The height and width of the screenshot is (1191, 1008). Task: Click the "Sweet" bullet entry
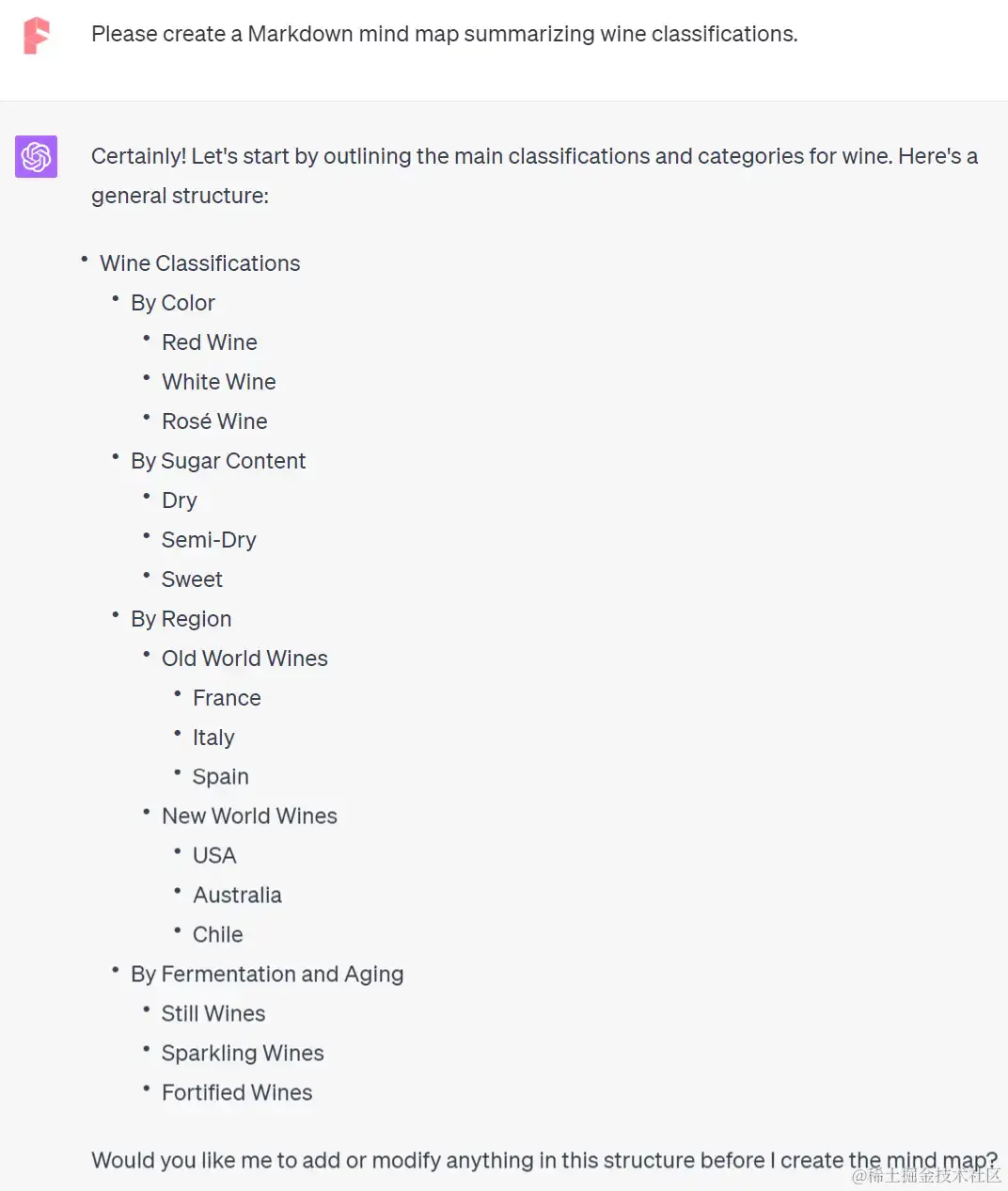click(192, 580)
